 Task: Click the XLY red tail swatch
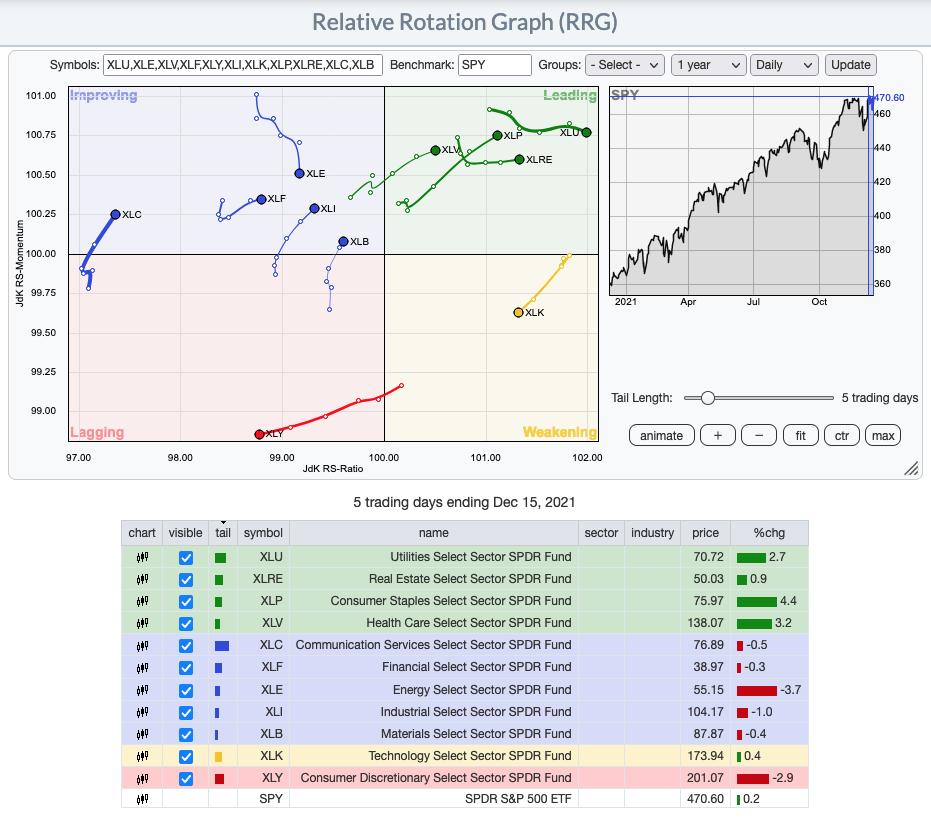point(219,779)
